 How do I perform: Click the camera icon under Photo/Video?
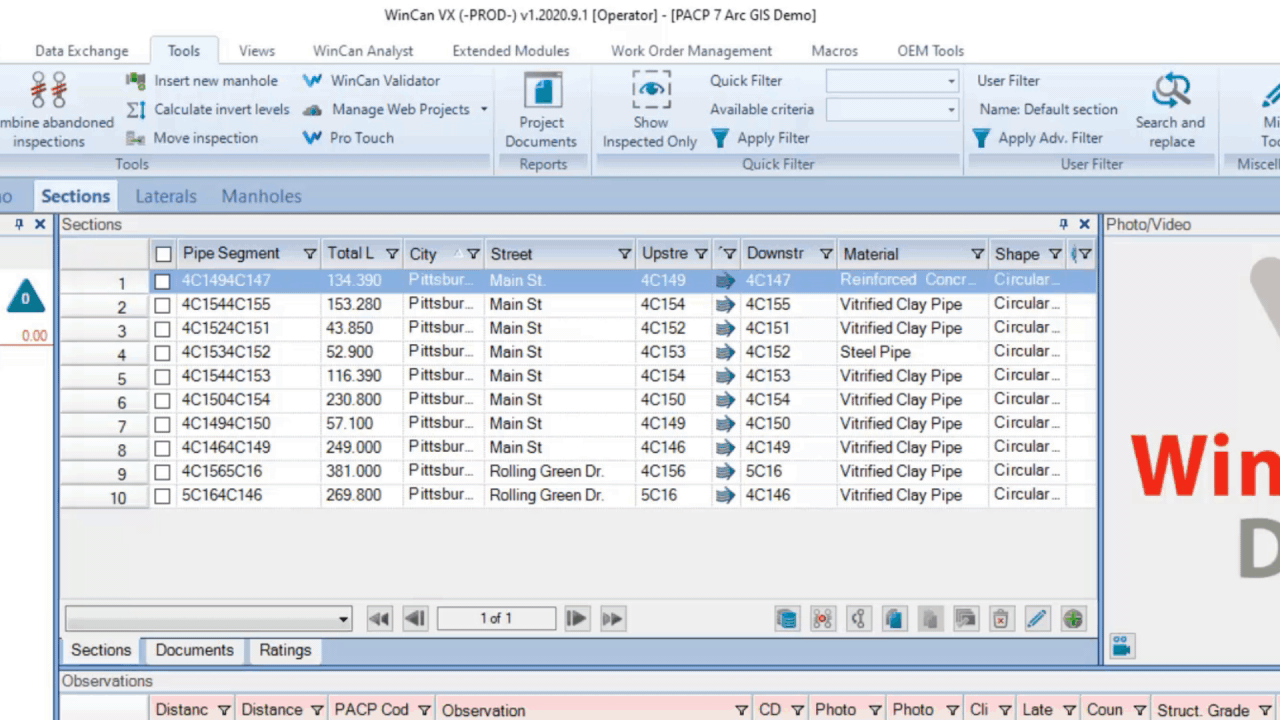[x=1121, y=647]
